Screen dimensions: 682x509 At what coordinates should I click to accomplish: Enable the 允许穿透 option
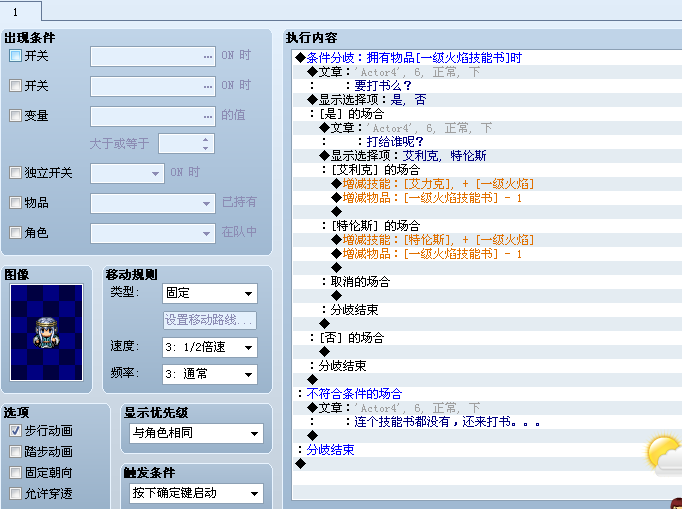point(15,494)
